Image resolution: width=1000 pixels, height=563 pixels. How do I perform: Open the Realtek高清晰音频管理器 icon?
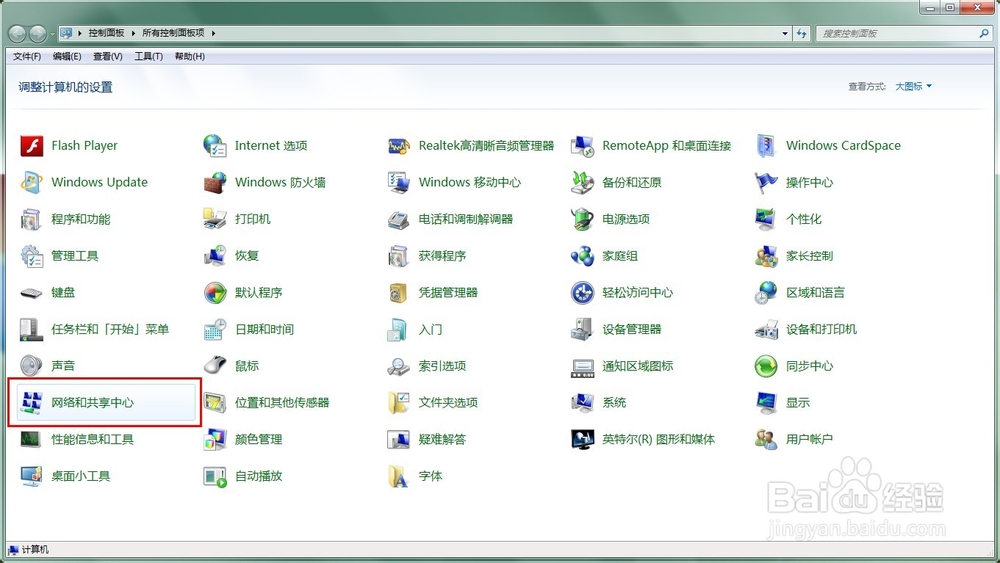pos(399,145)
